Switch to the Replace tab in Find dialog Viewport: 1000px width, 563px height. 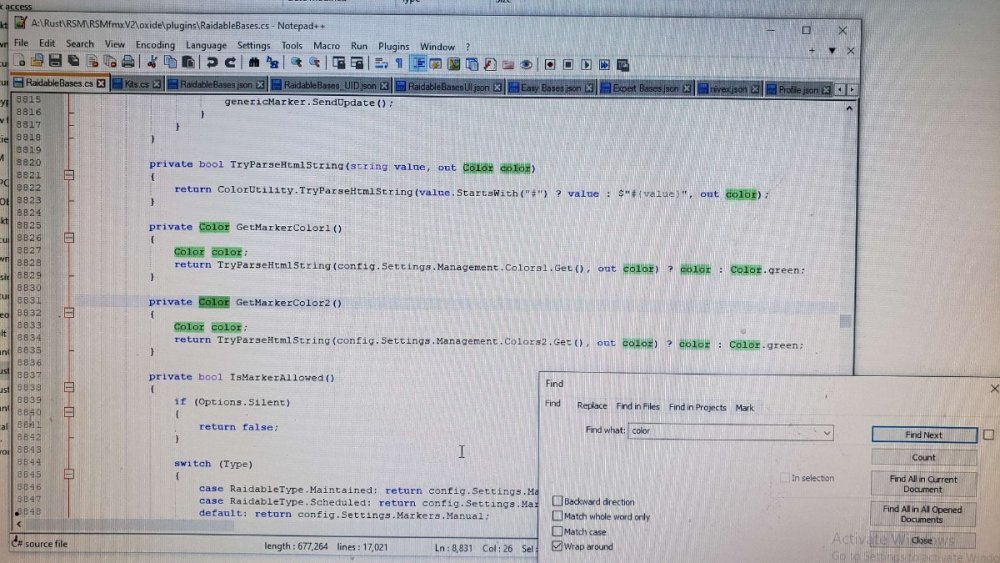[x=591, y=406]
